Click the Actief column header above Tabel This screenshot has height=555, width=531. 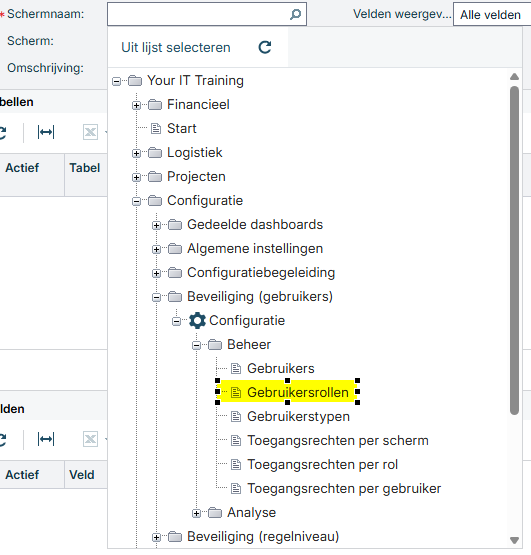coord(22,168)
